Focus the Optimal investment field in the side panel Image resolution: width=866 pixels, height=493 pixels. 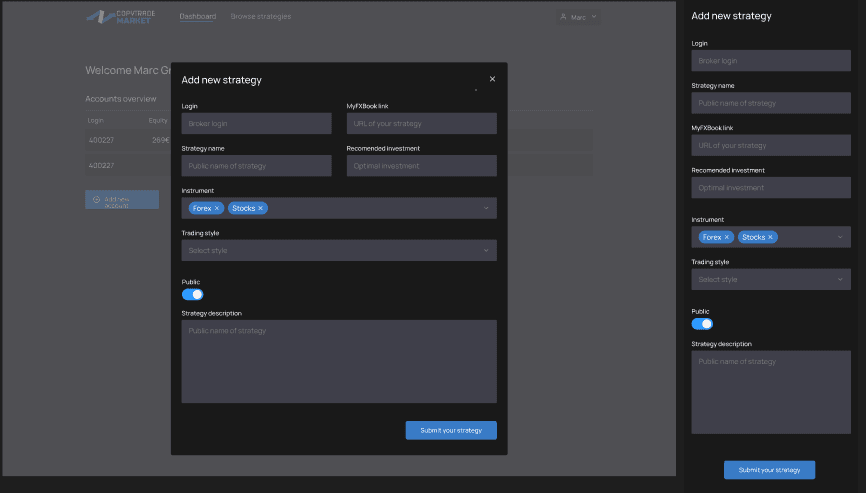tap(770, 188)
